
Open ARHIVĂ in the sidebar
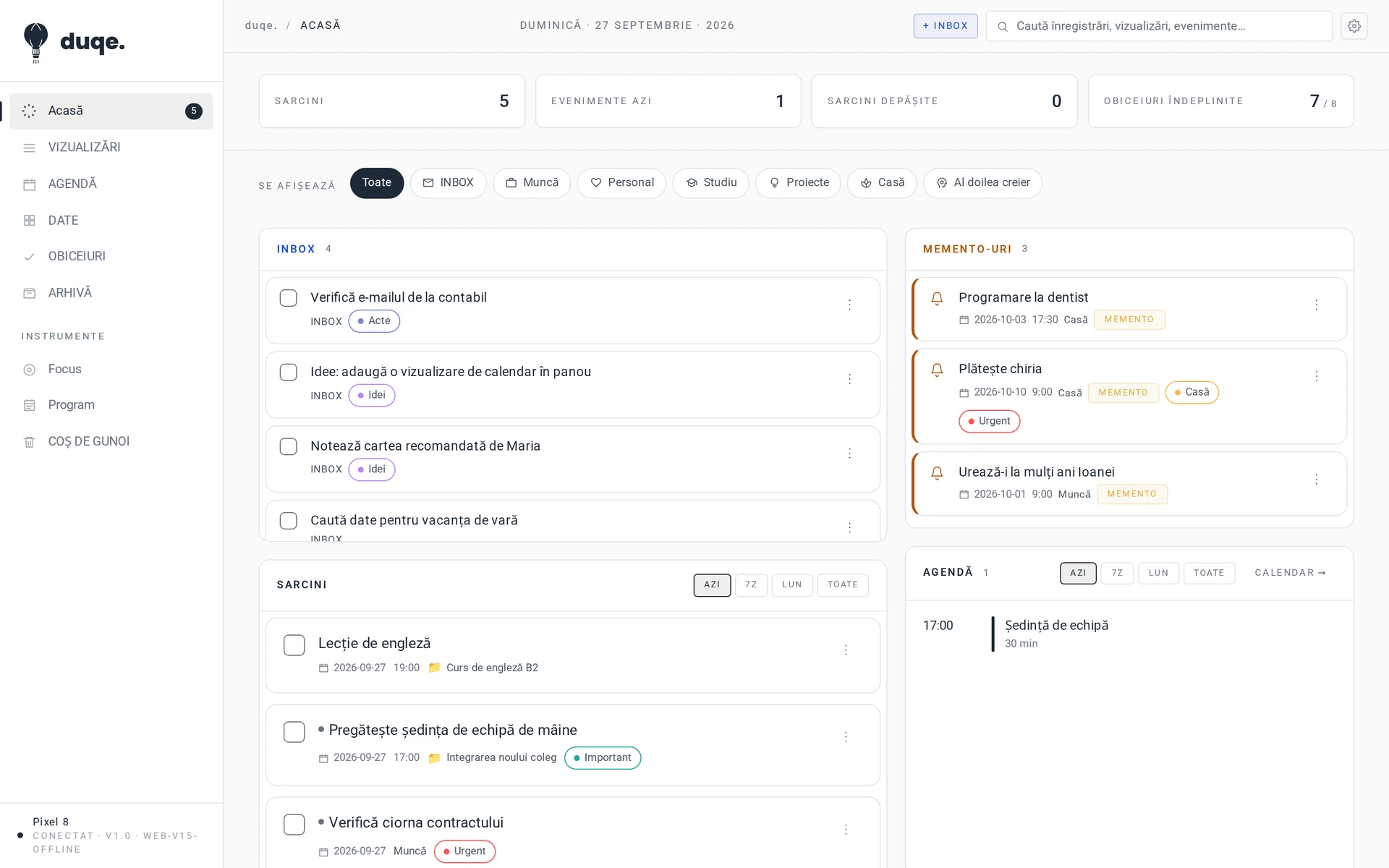pyautogui.click(x=111, y=293)
